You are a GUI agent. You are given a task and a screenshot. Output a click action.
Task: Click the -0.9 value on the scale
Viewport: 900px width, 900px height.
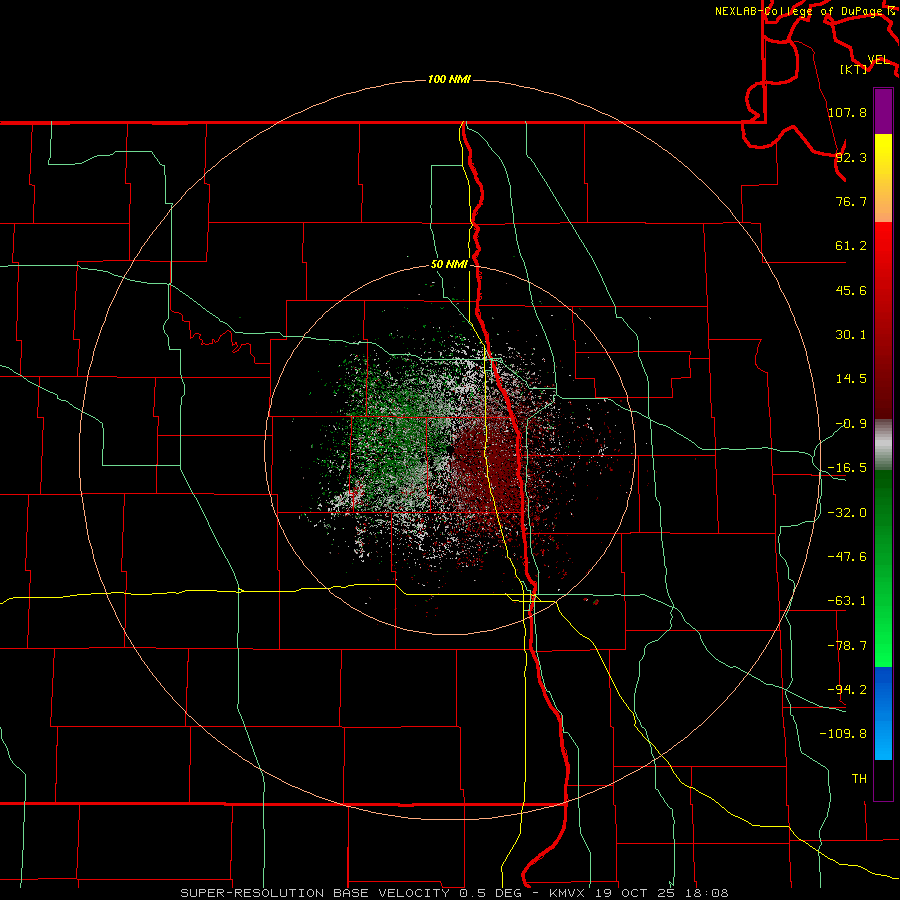tap(851, 424)
